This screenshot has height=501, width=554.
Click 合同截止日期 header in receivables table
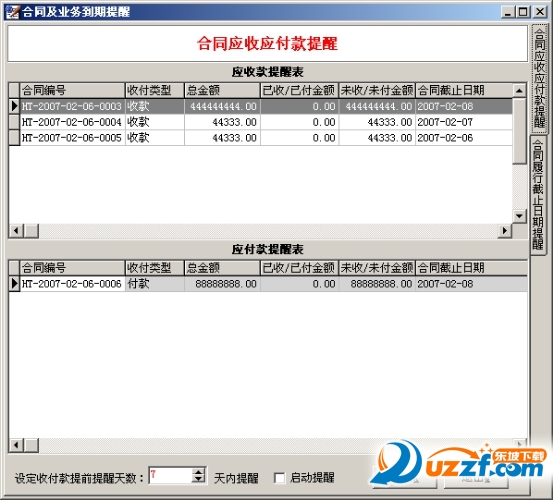pyautogui.click(x=464, y=90)
